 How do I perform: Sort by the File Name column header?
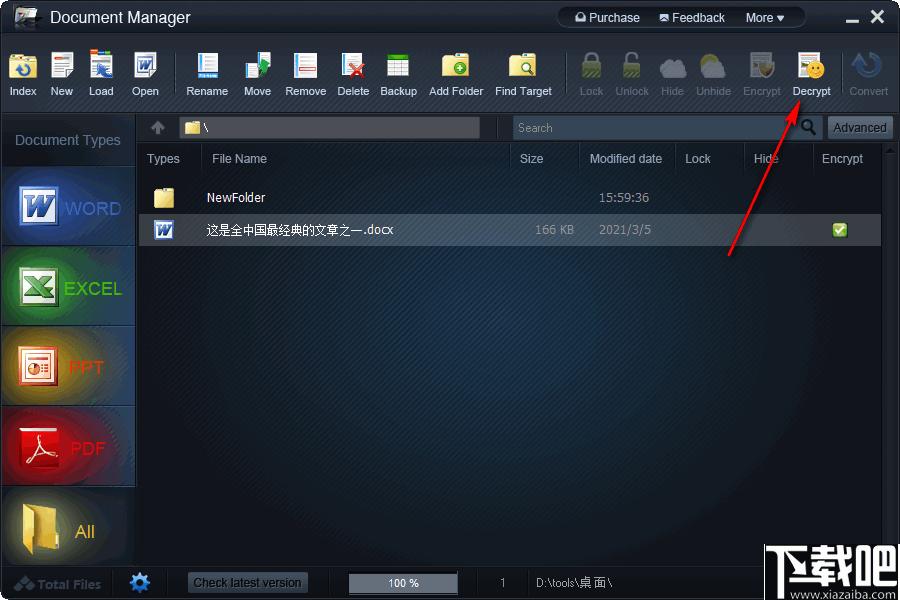click(239, 158)
